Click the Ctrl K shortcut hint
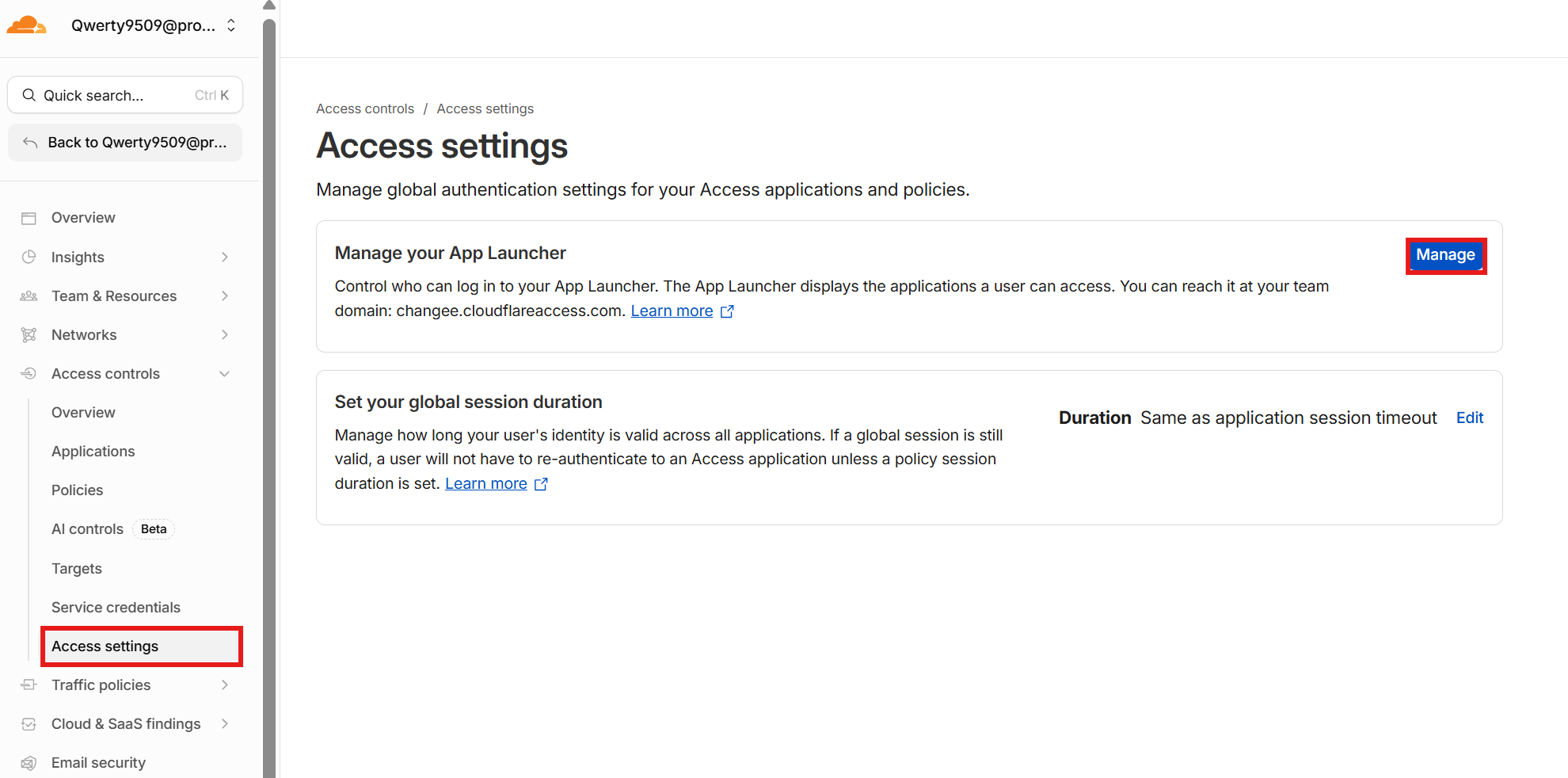This screenshot has width=1568, height=778. [x=211, y=95]
